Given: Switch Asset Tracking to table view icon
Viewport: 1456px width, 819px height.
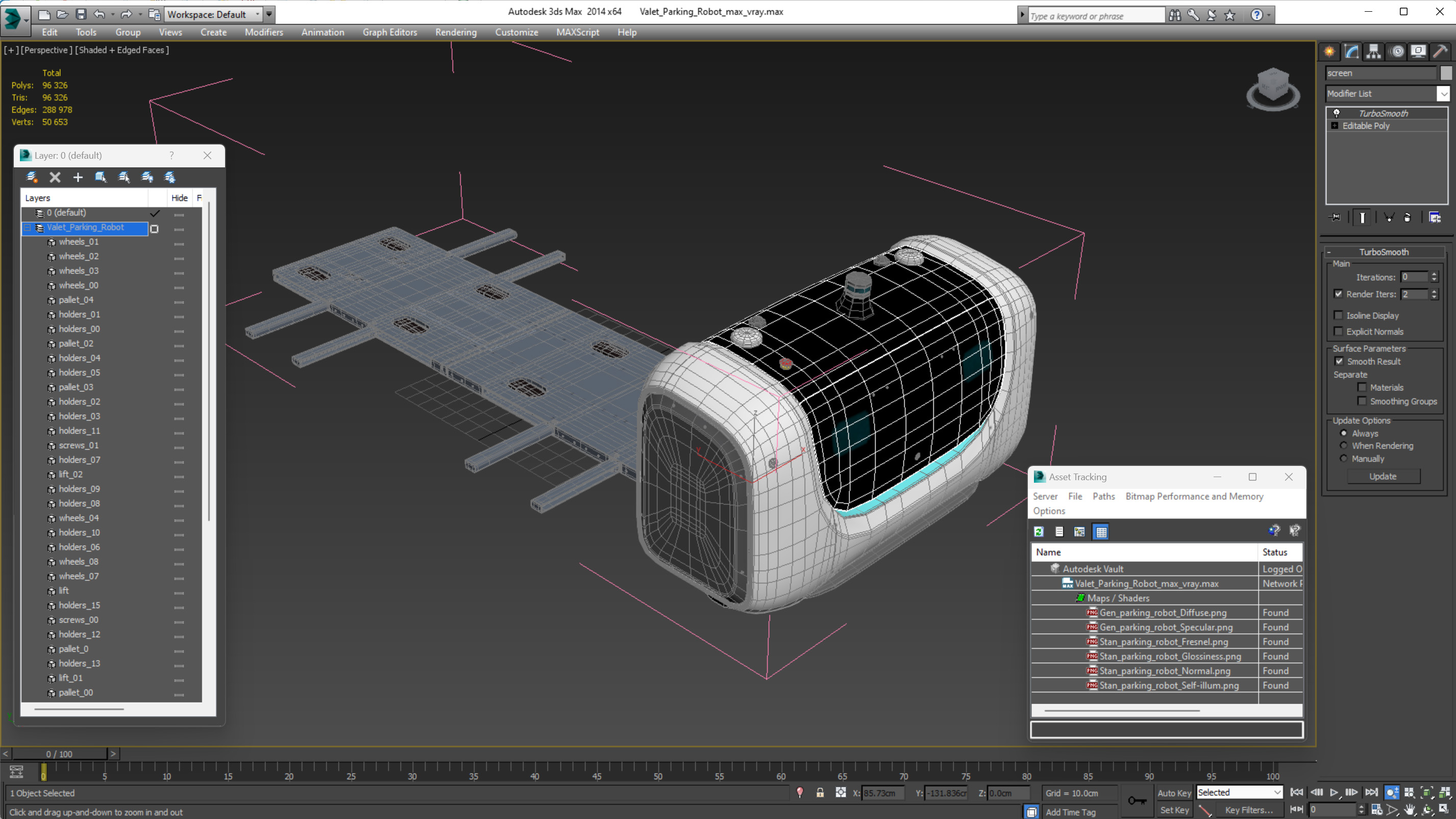Looking at the screenshot, I should click(1101, 531).
